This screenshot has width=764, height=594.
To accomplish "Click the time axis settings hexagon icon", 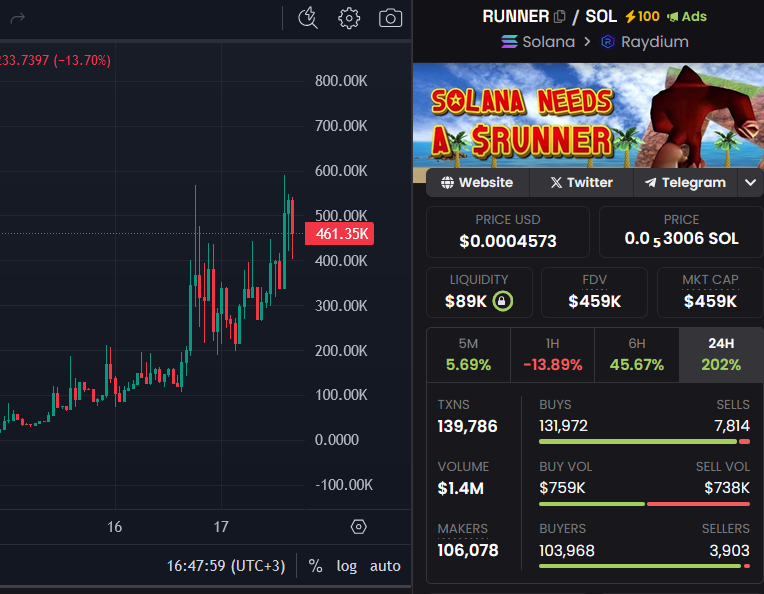I will coord(359,527).
